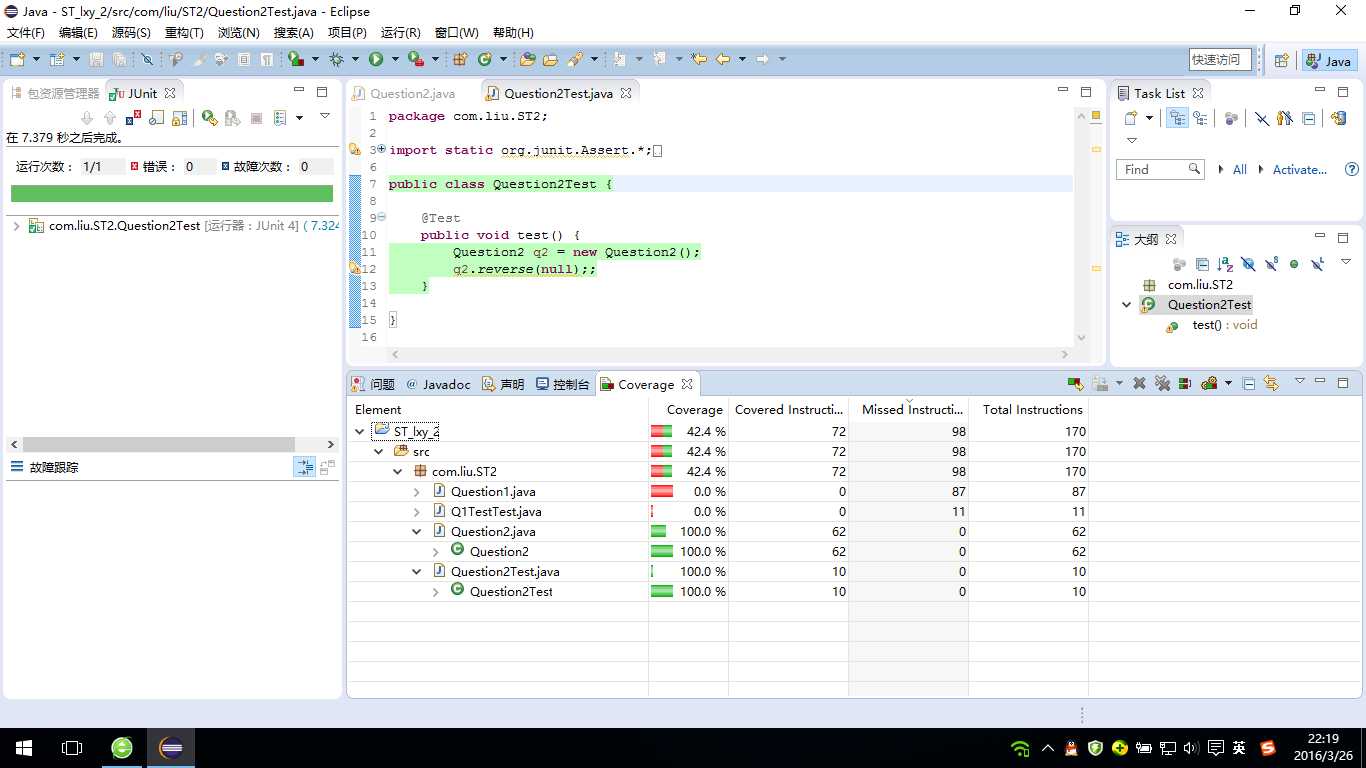Image resolution: width=1366 pixels, height=768 pixels.
Task: Click the New file wizard toolbar icon
Action: (18, 59)
